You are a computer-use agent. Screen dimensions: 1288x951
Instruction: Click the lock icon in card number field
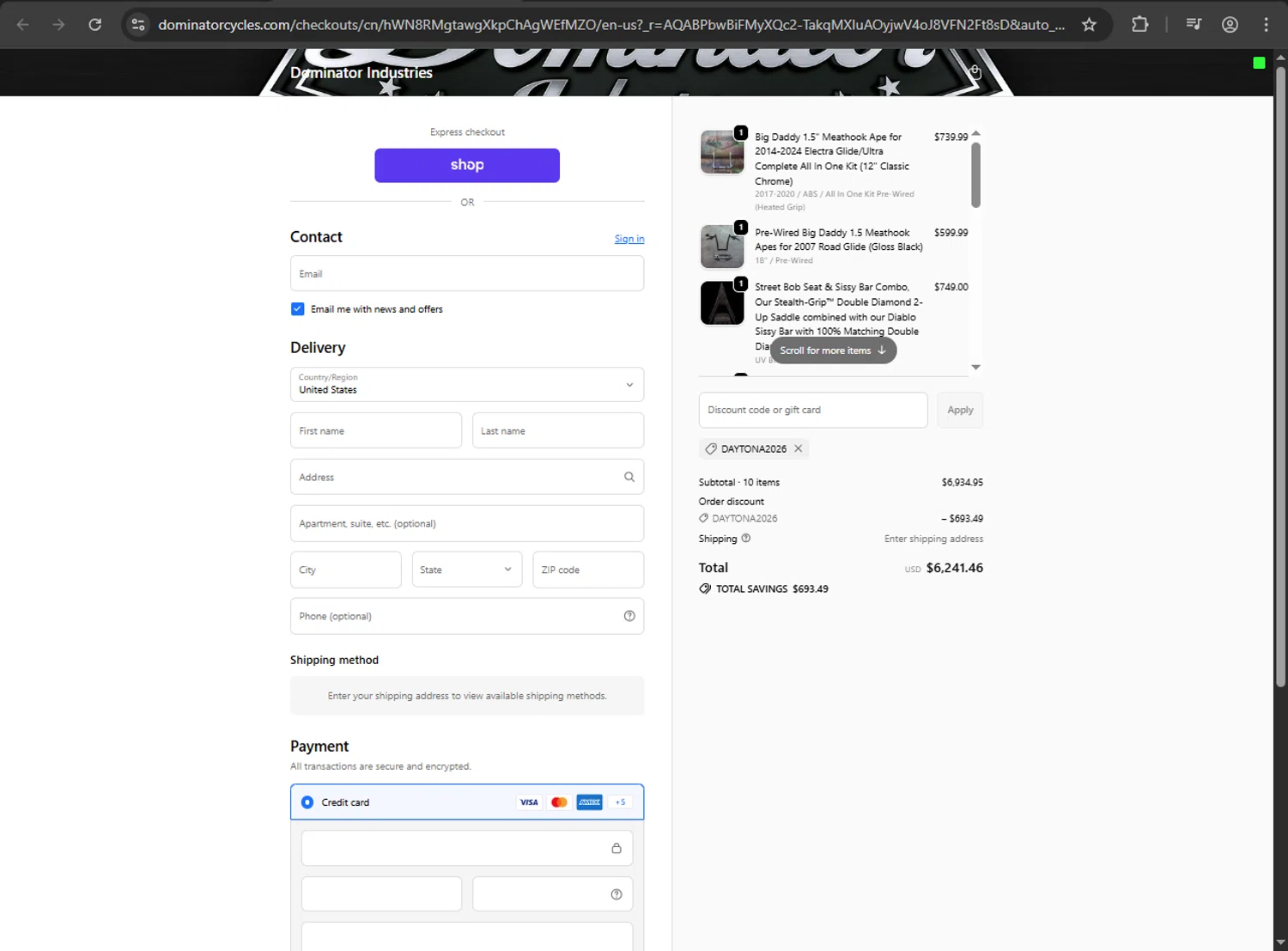tap(617, 848)
